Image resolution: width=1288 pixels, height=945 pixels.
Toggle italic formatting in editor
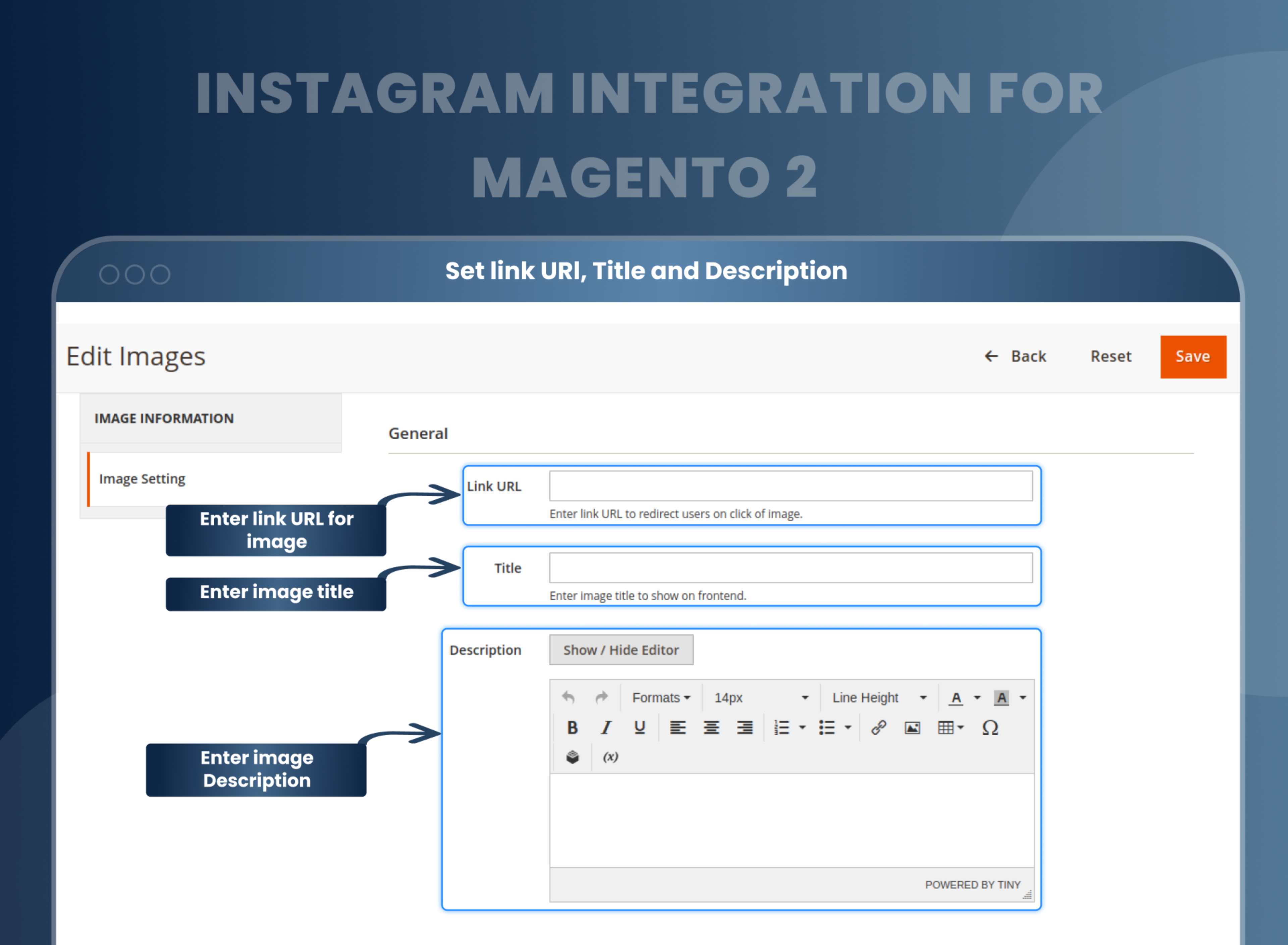606,728
